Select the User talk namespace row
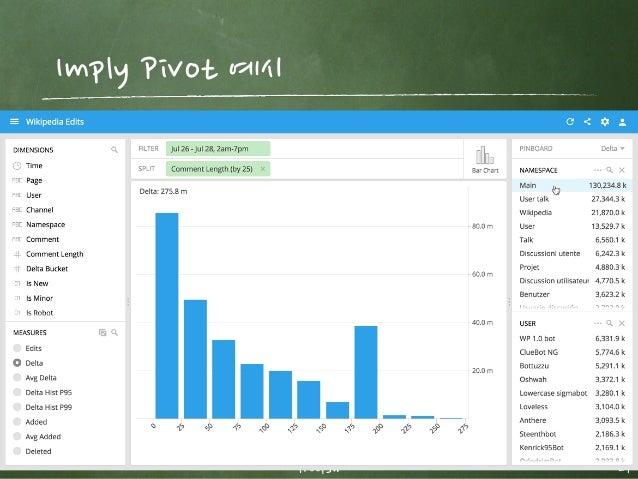Viewport: 638px width, 479px height. click(572, 199)
